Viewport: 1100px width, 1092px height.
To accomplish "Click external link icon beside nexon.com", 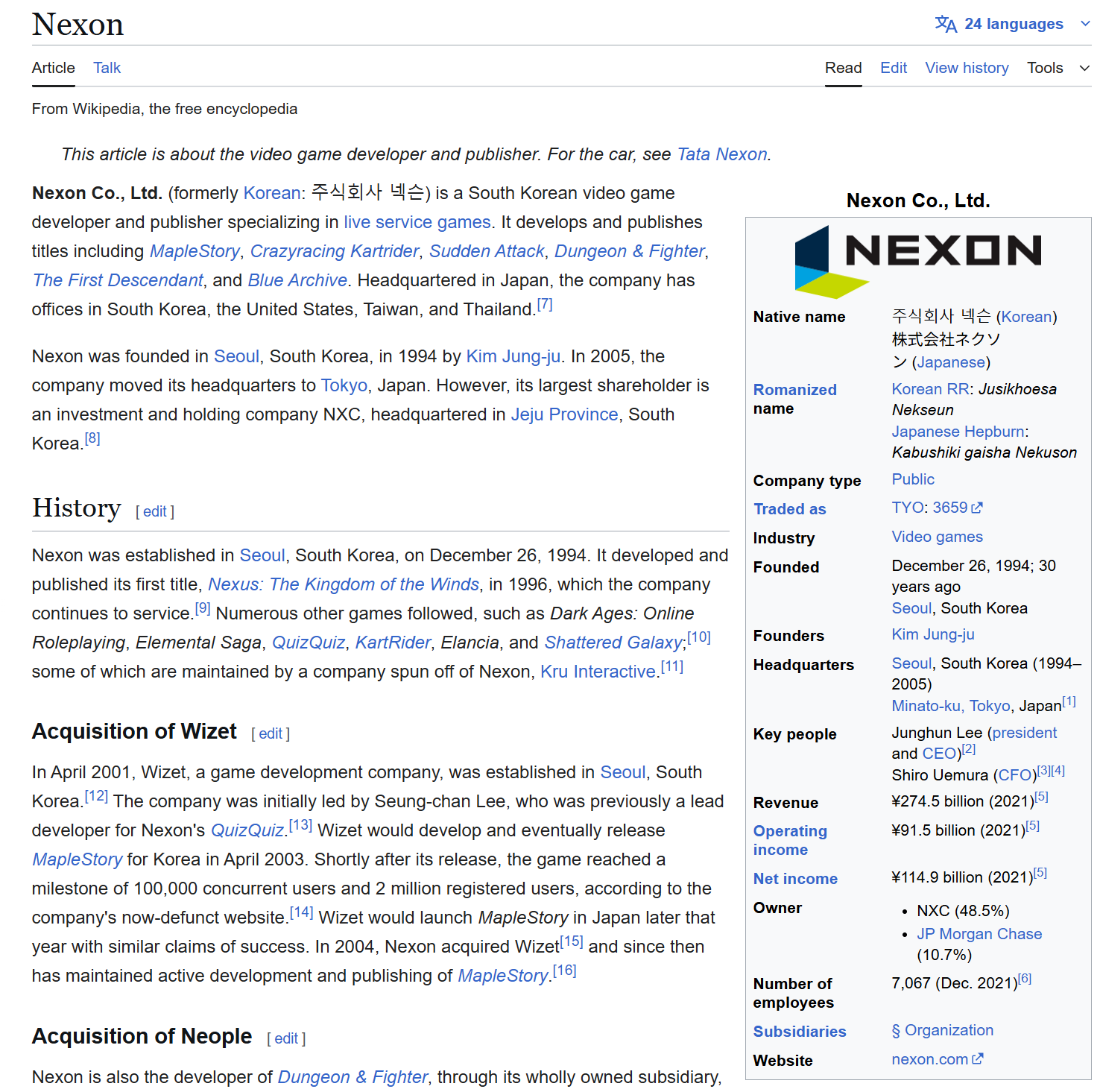I will [978, 1058].
